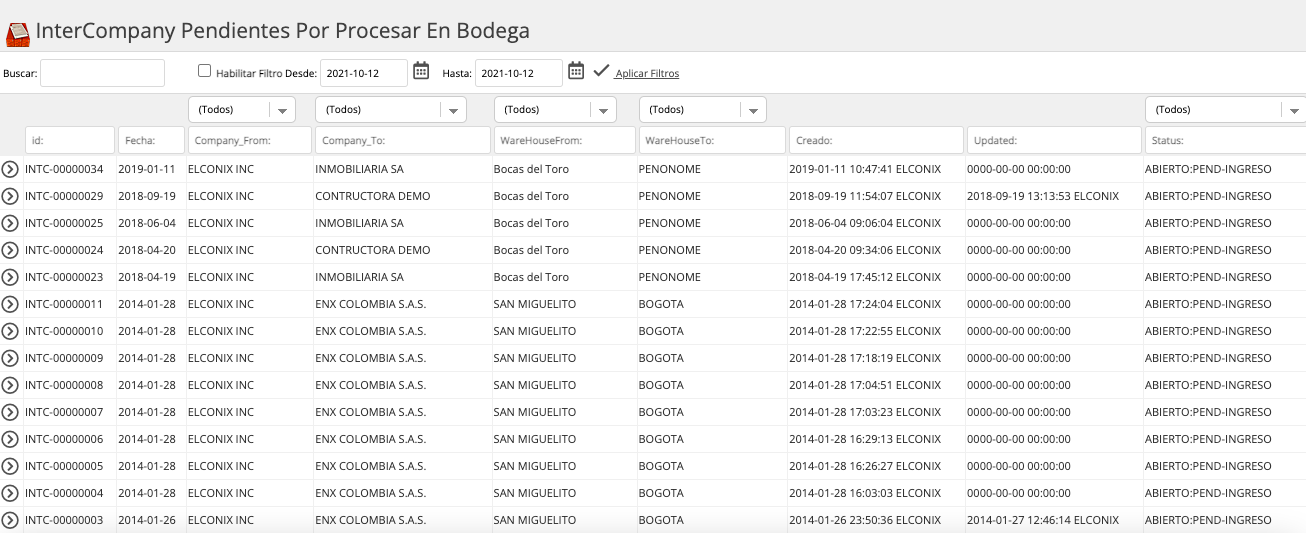This screenshot has width=1306, height=533.
Task: Click the Company_To filter field
Action: (403, 141)
